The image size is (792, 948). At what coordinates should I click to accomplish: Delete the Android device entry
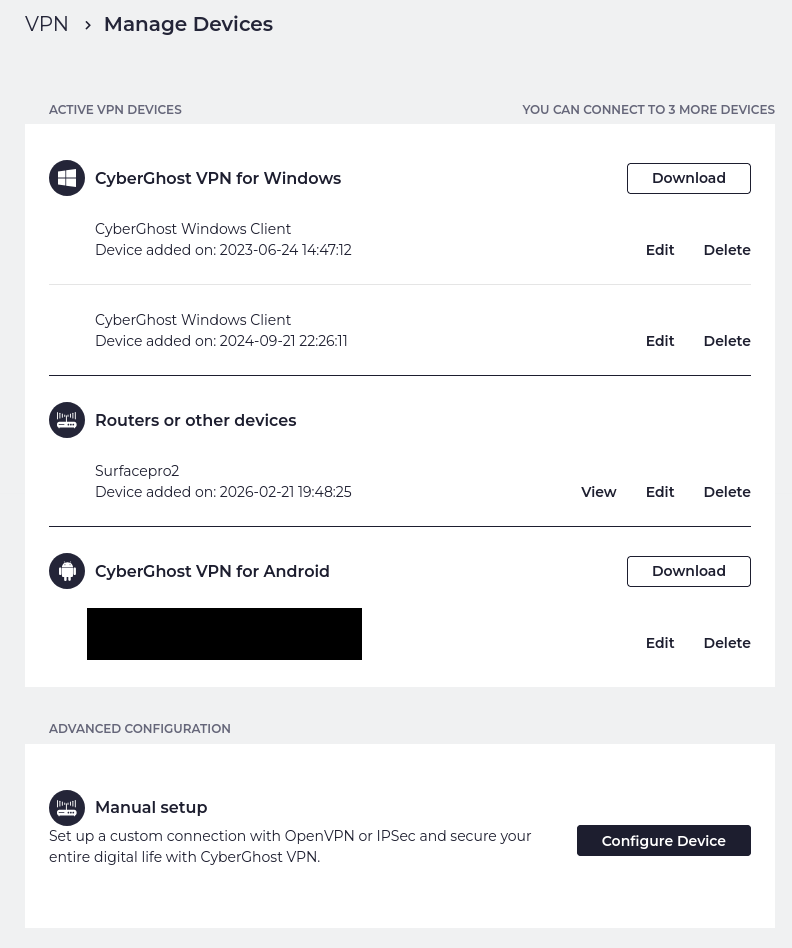pos(727,643)
